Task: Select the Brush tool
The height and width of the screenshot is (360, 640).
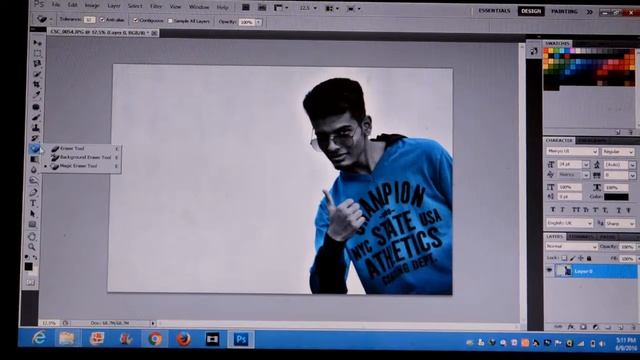Action: (x=36, y=118)
